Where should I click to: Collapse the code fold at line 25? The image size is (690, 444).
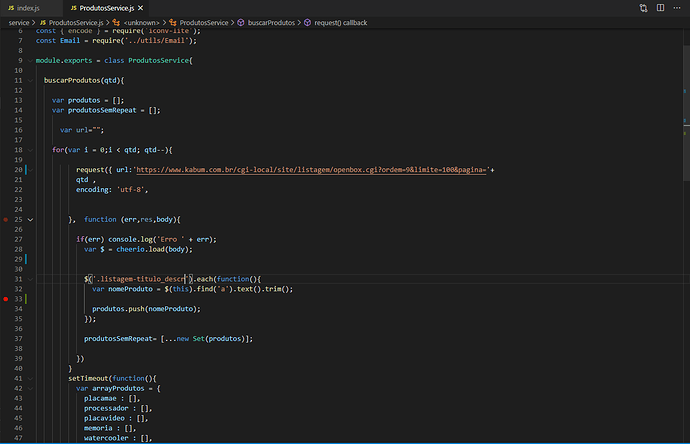[x=30, y=219]
